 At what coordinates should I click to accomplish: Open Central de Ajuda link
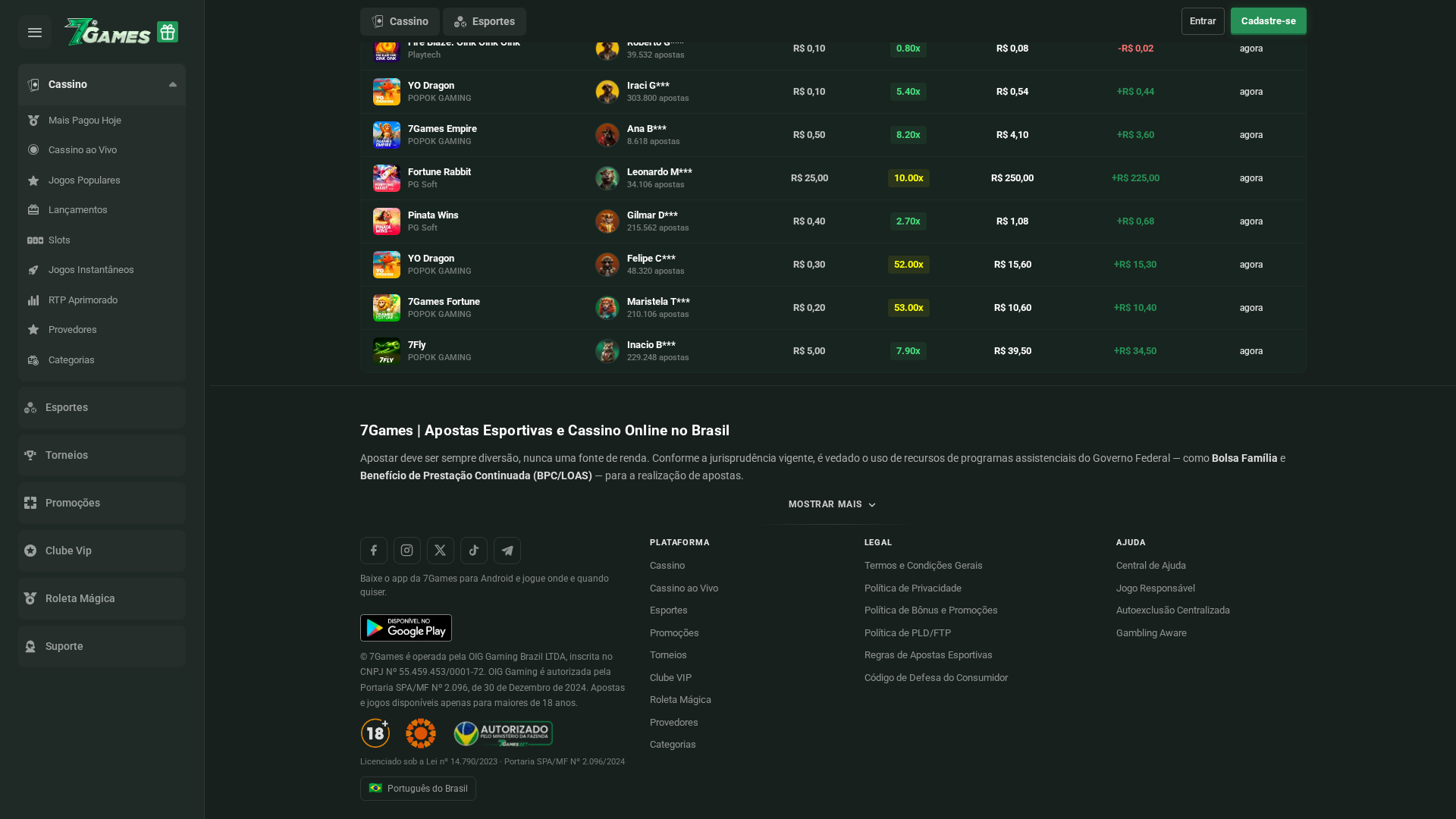pyautogui.click(x=1151, y=566)
